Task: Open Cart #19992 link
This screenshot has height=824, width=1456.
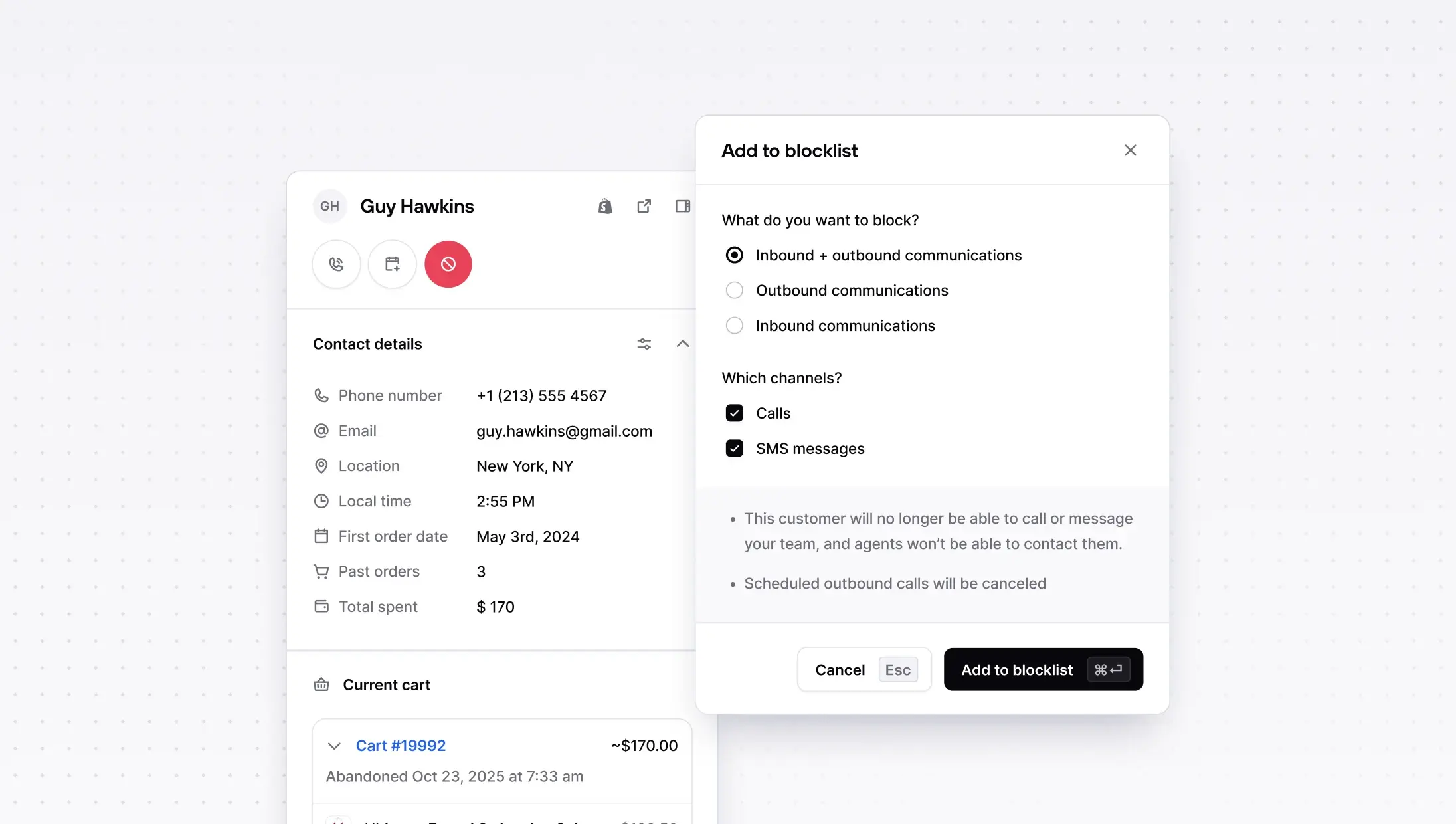Action: [401, 746]
